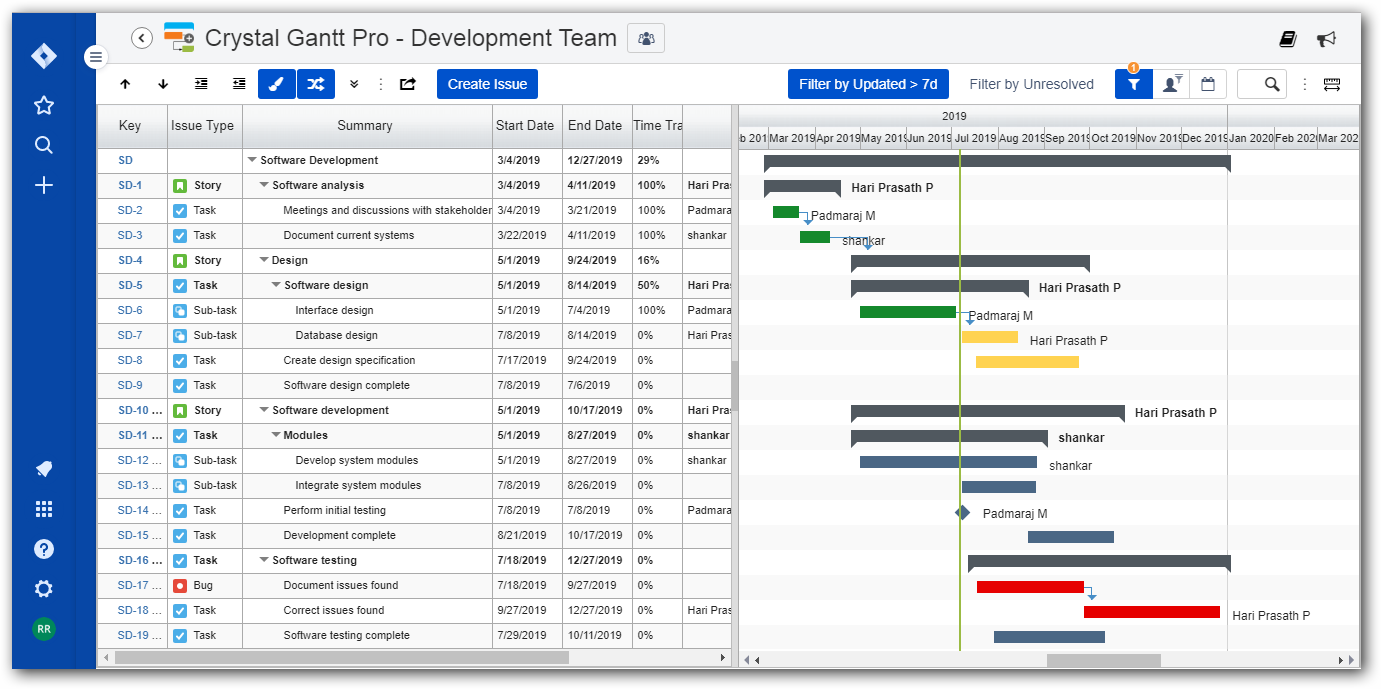Viewport: 1381px width, 689px height.
Task: Open the rocket releases icon in sidebar
Action: click(44, 469)
